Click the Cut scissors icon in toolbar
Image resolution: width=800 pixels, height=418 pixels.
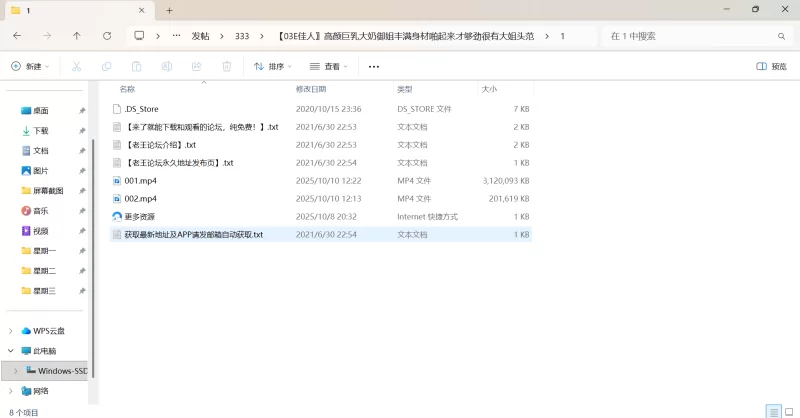[76, 67]
